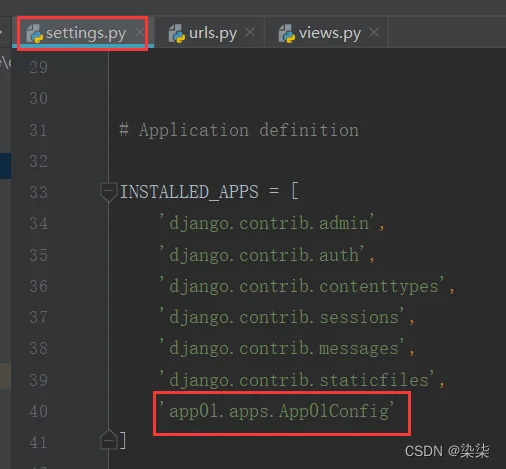The height and width of the screenshot is (469, 506).
Task: Click the 'django.contrib.auth' string
Action: (x=262, y=255)
